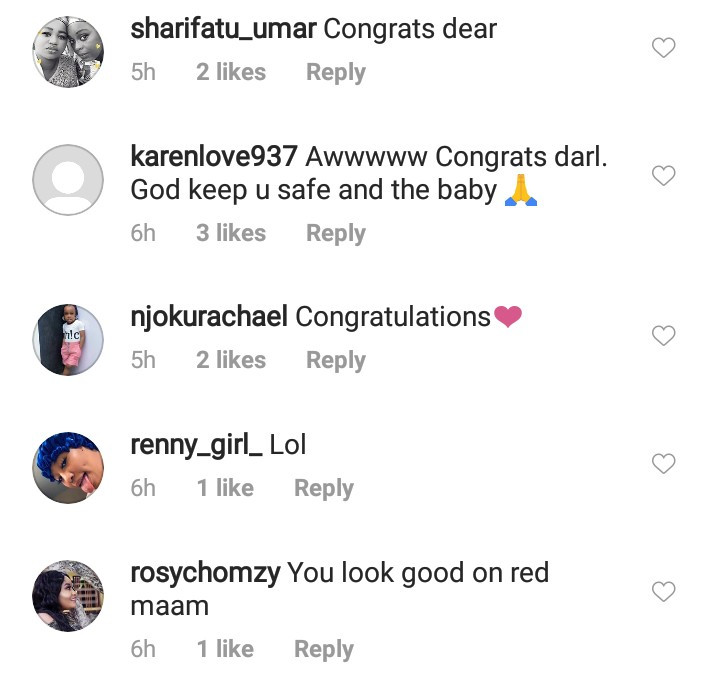This screenshot has width=720, height=679.
Task: View rosychomzy's profile avatar
Action: [68, 596]
